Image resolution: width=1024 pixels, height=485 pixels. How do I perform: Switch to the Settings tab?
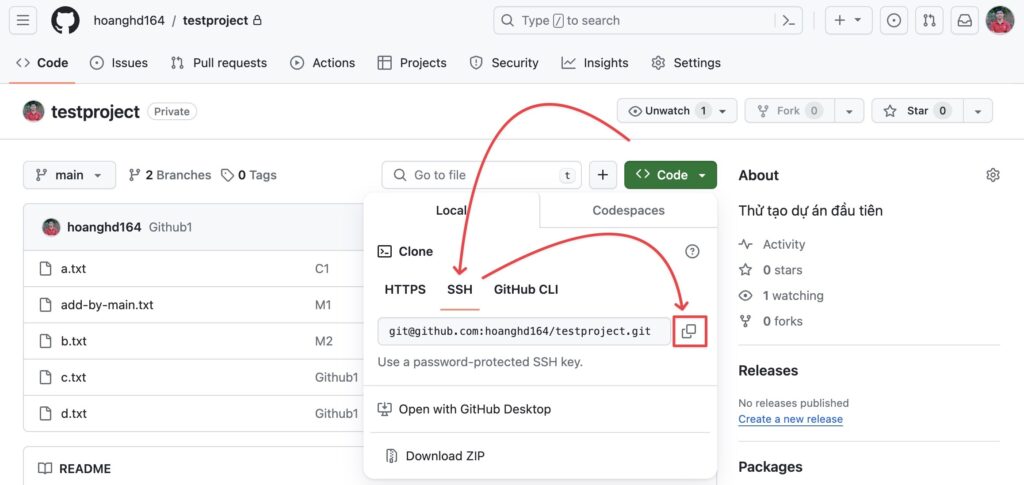[686, 63]
